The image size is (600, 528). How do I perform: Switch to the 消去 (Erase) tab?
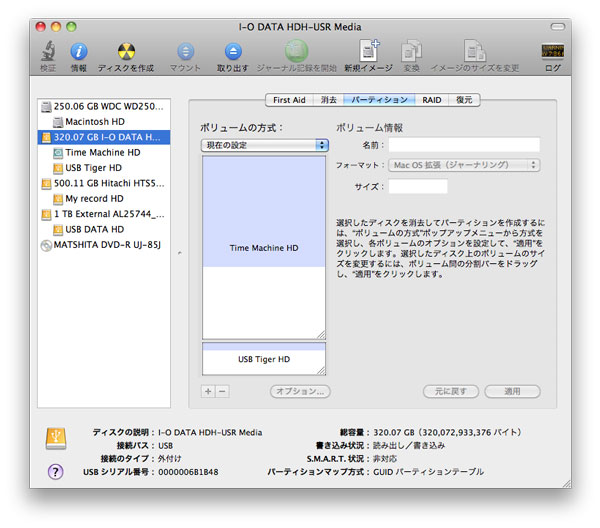(328, 100)
